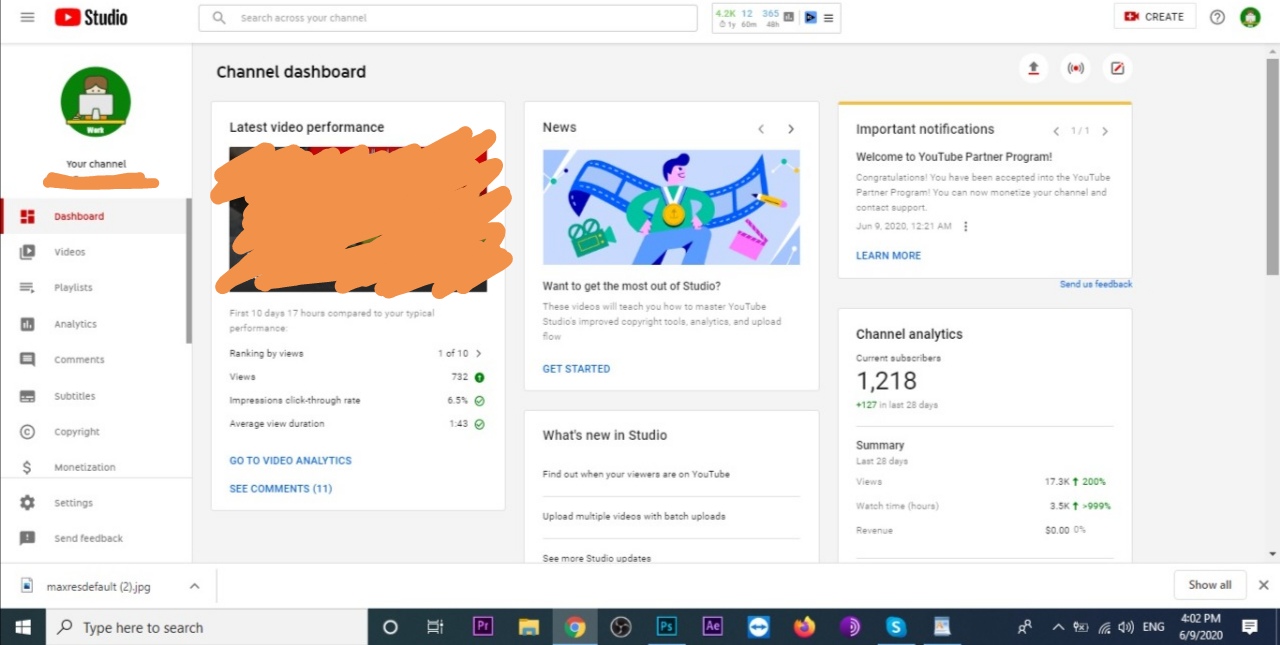Click the '1,218' current subscribers count
This screenshot has height=645, width=1280.
coord(886,381)
